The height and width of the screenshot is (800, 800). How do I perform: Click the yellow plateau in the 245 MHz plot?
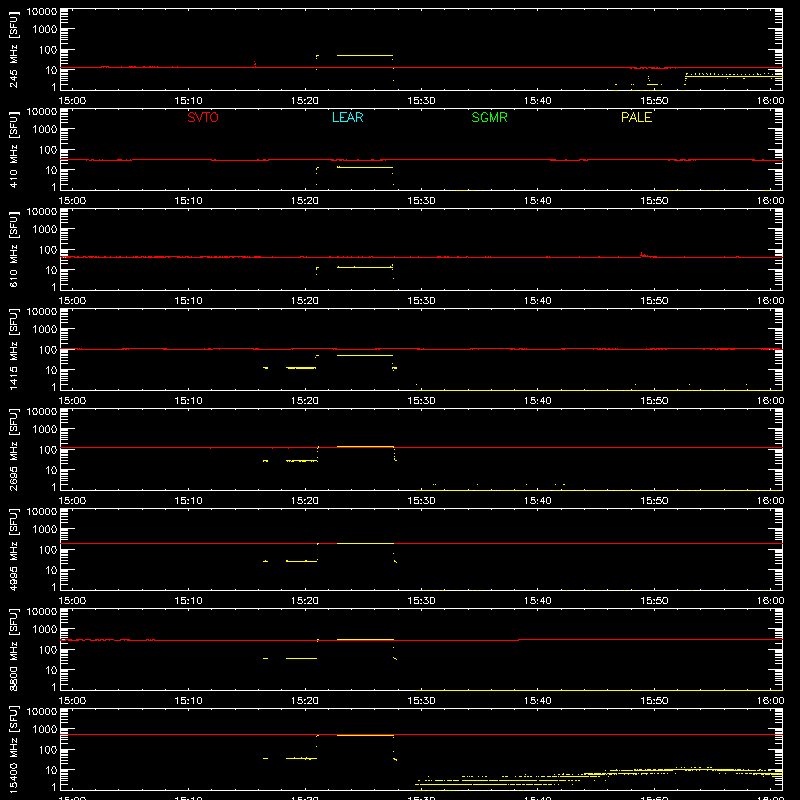click(365, 55)
